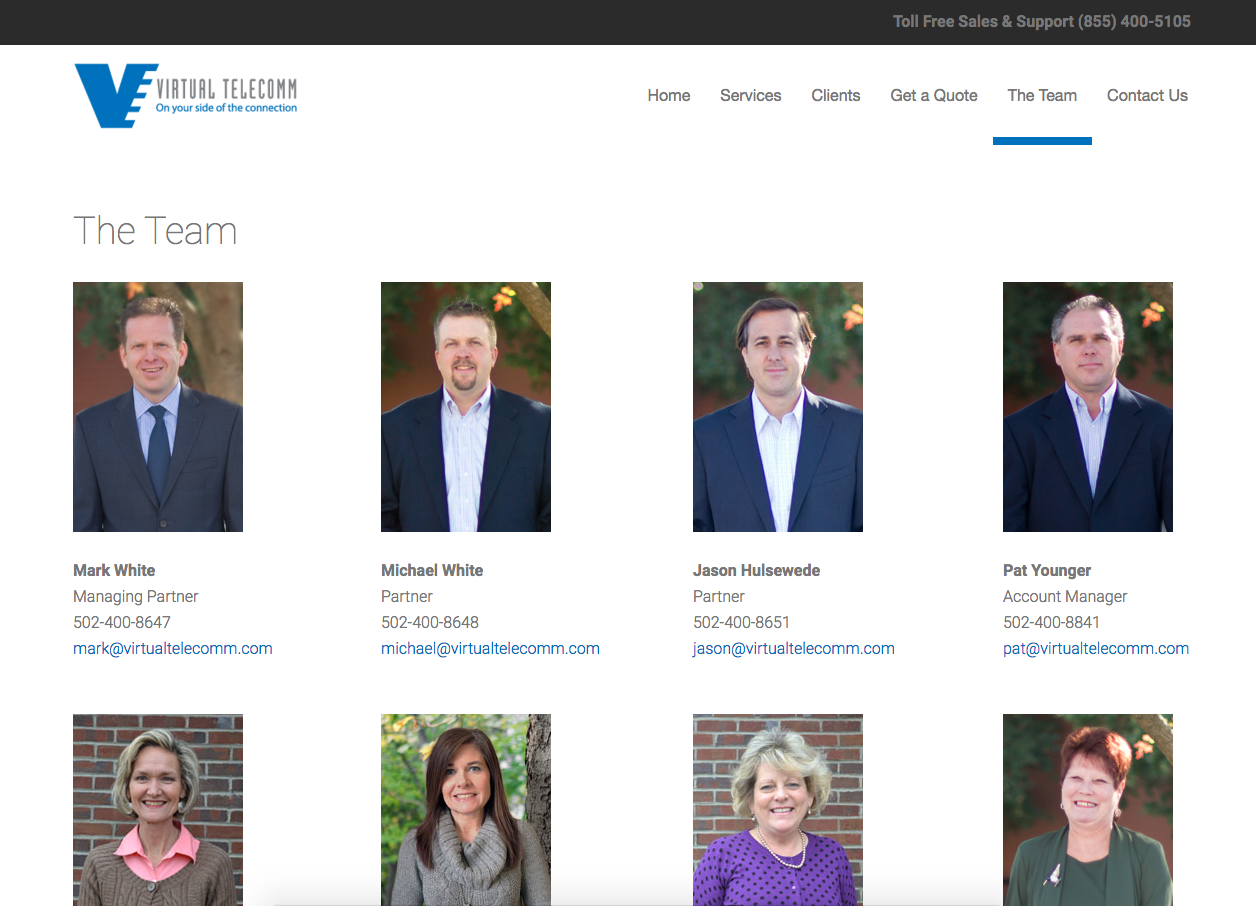Click phone number 502-400-8647
The width and height of the screenshot is (1256, 906).
click(x=122, y=622)
